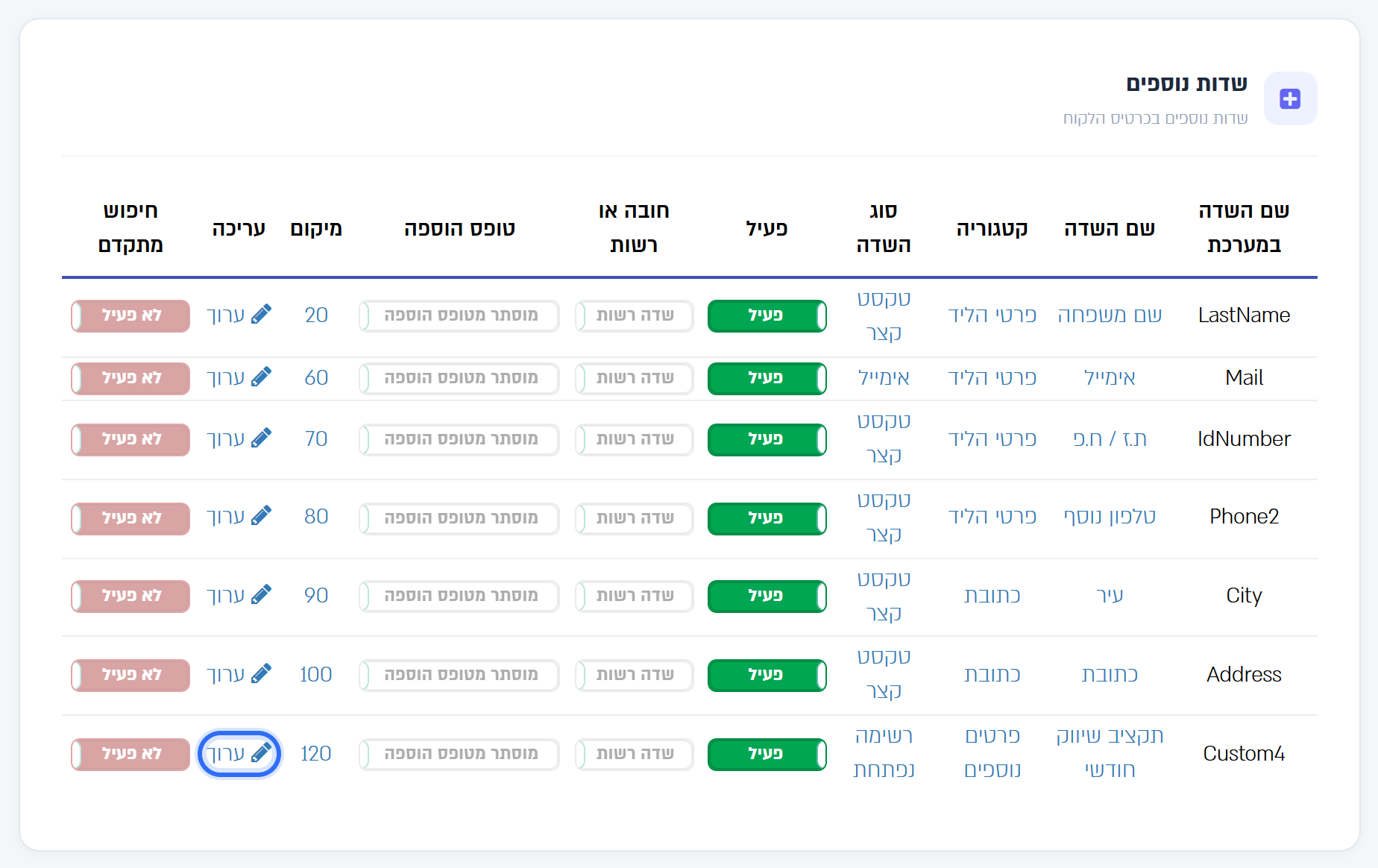Toggle the green active switch for City
Viewport: 1378px width, 868px height.
[767, 597]
